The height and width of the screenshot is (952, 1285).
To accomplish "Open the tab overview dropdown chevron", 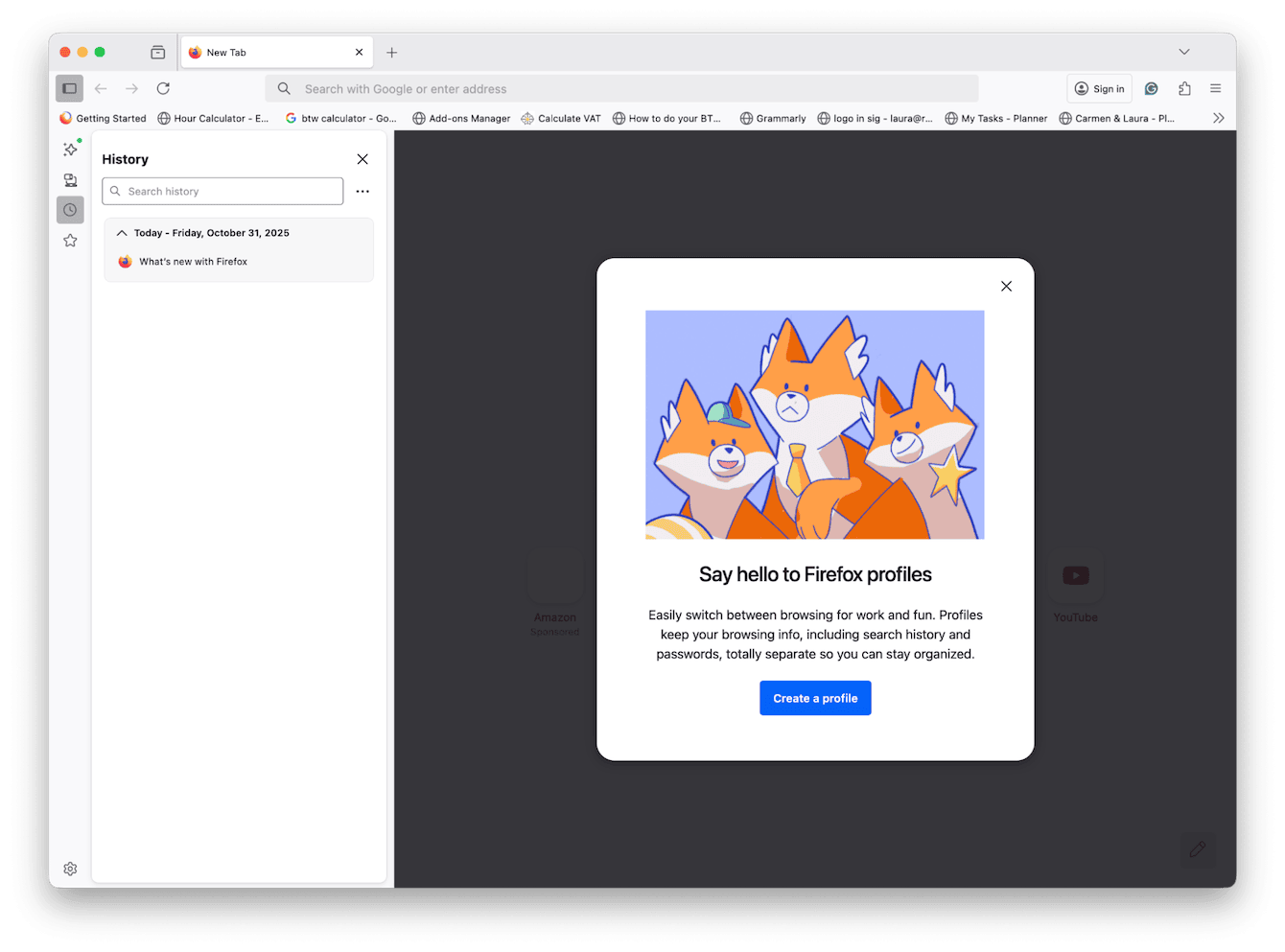I will (1184, 52).
